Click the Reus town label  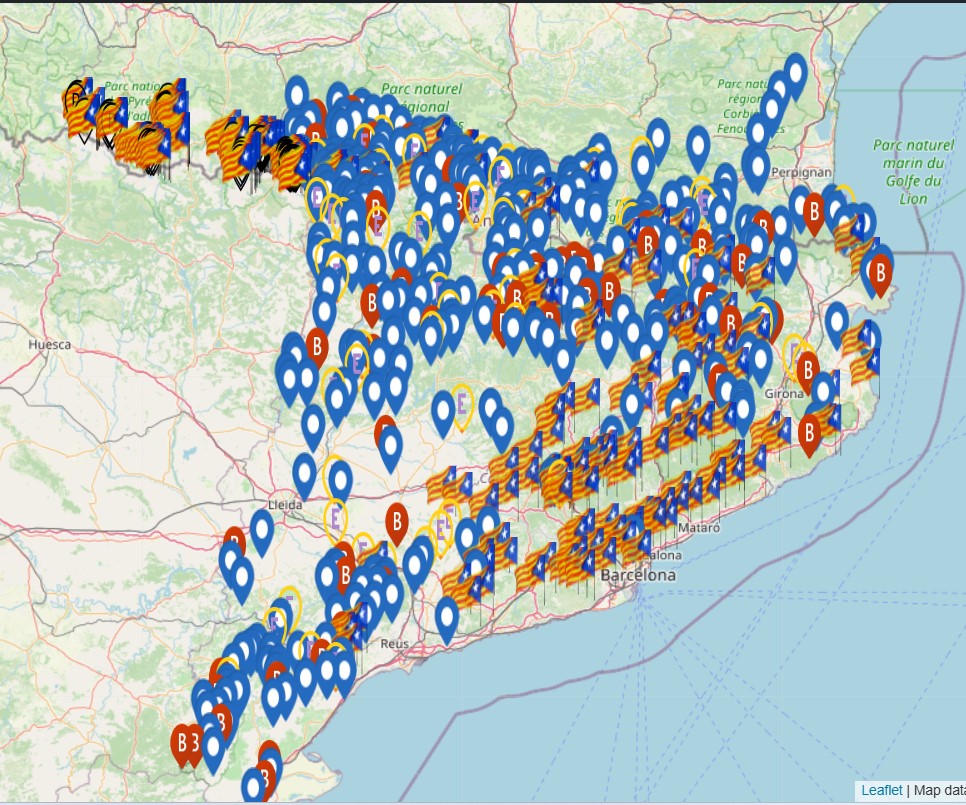point(394,644)
